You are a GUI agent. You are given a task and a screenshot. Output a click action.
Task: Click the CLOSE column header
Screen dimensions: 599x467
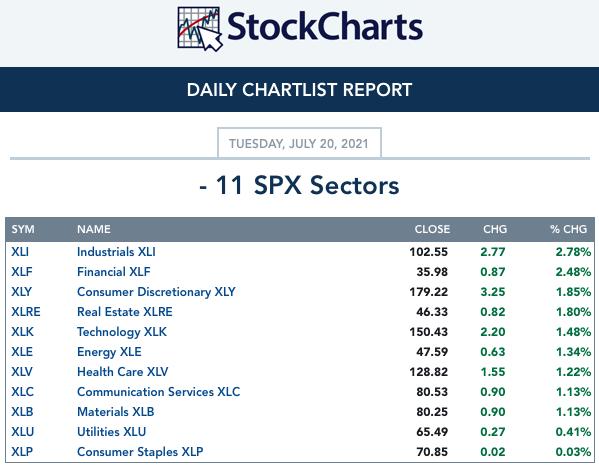click(432, 229)
